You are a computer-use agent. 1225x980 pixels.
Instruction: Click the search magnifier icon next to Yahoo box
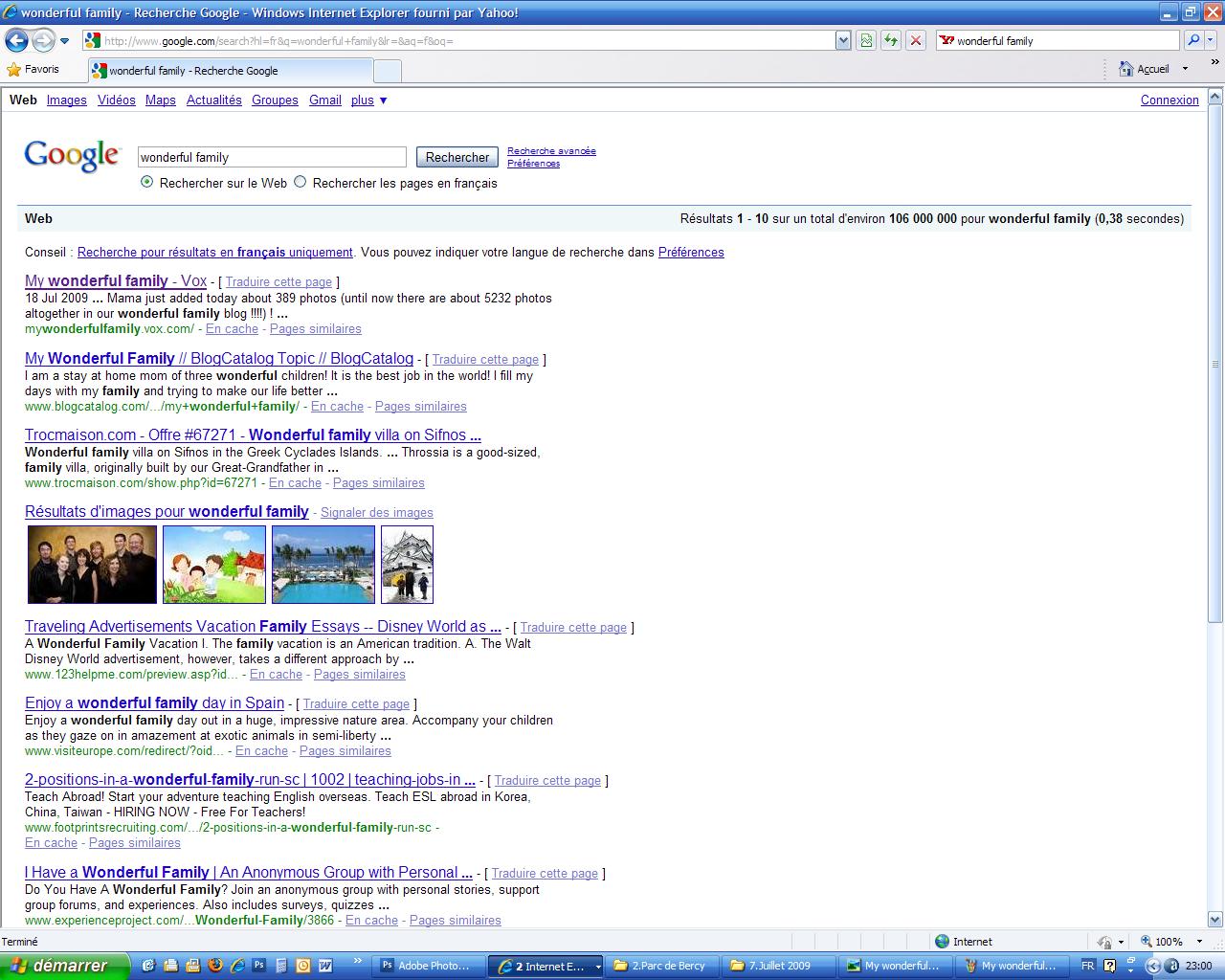click(x=1192, y=40)
